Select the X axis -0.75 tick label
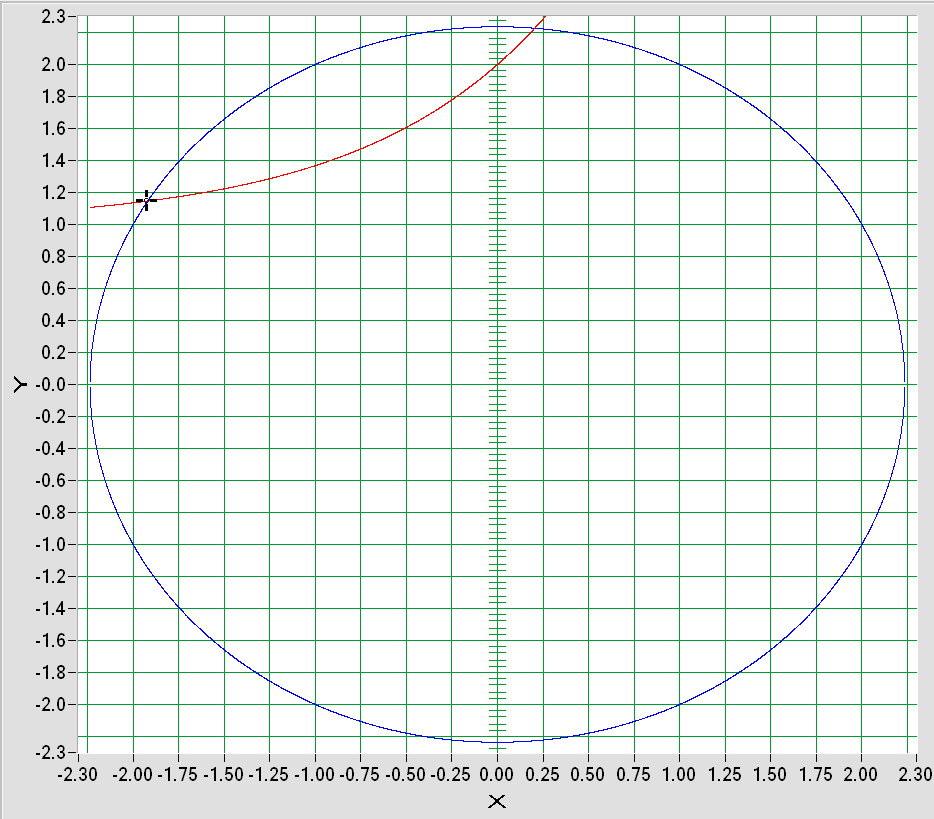This screenshot has height=819, width=934. pos(360,774)
